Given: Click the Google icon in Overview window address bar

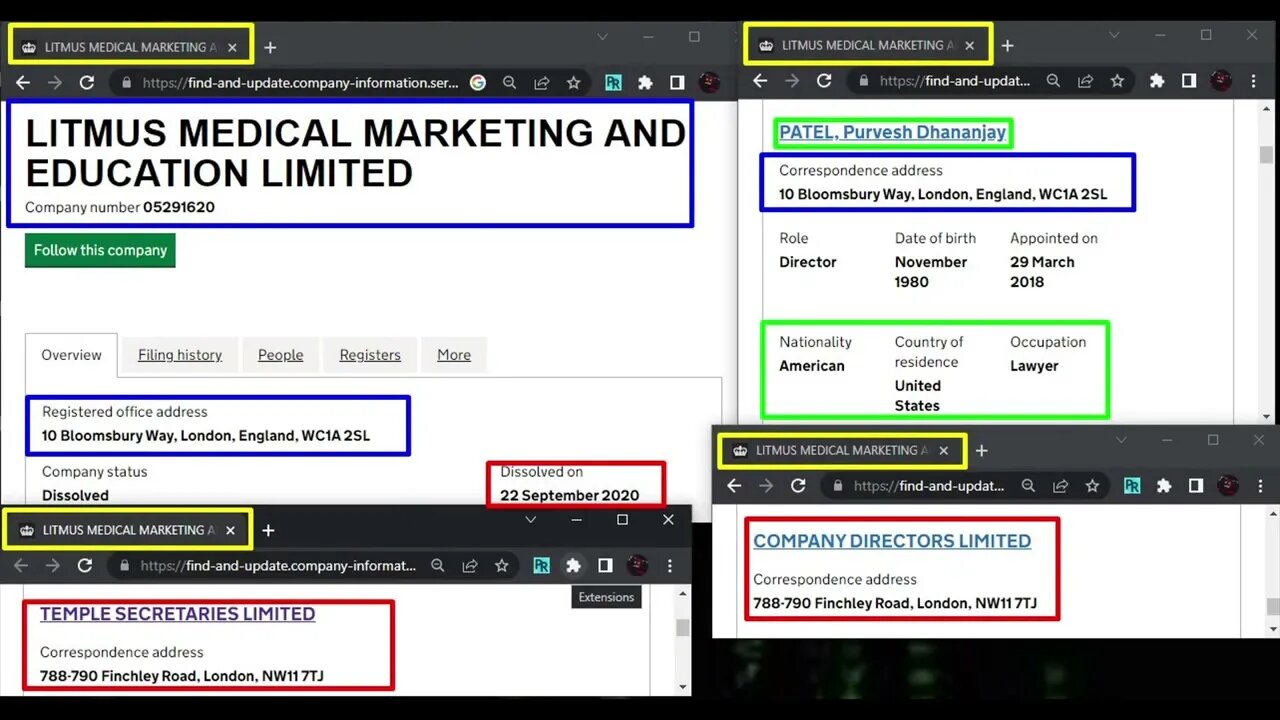Looking at the screenshot, I should pyautogui.click(x=478, y=83).
